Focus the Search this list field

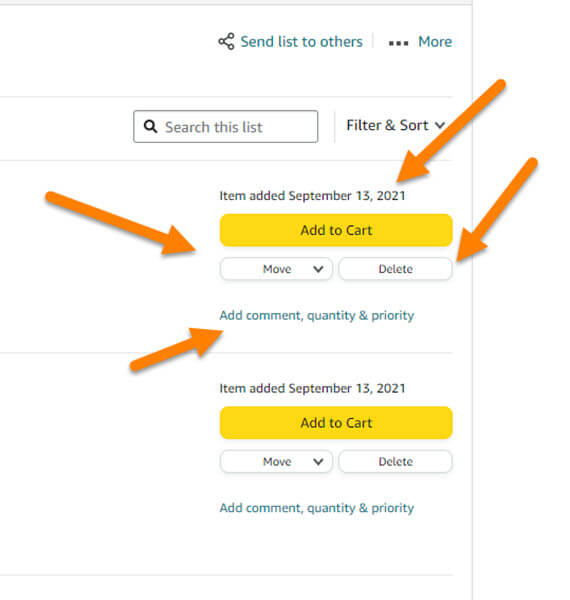click(225, 127)
